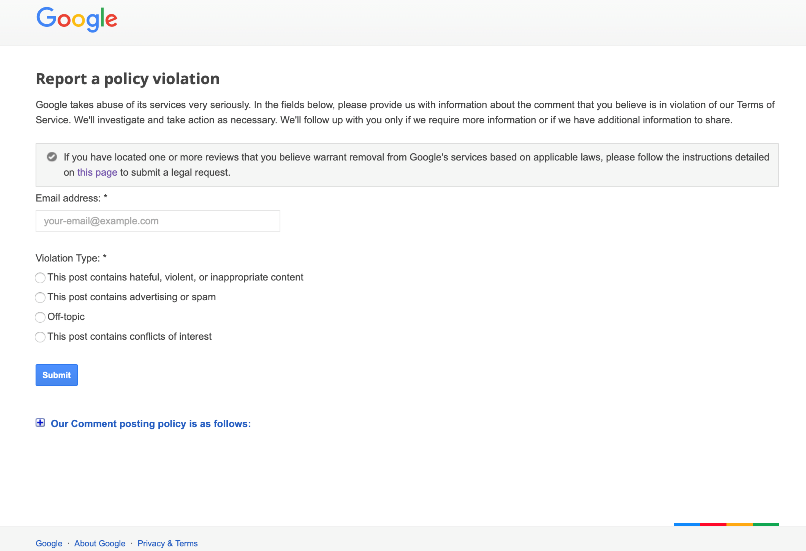Open the Google link in the footer

[49, 543]
